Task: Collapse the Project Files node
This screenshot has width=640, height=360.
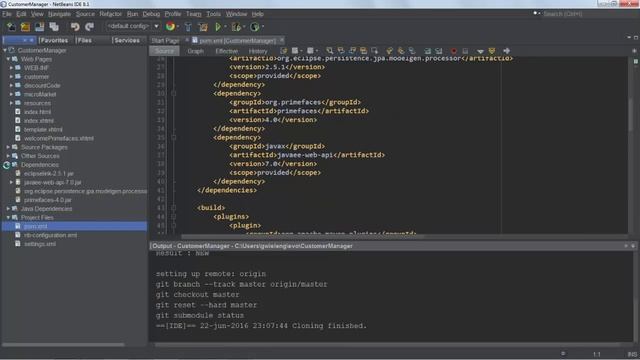Action: [8, 218]
